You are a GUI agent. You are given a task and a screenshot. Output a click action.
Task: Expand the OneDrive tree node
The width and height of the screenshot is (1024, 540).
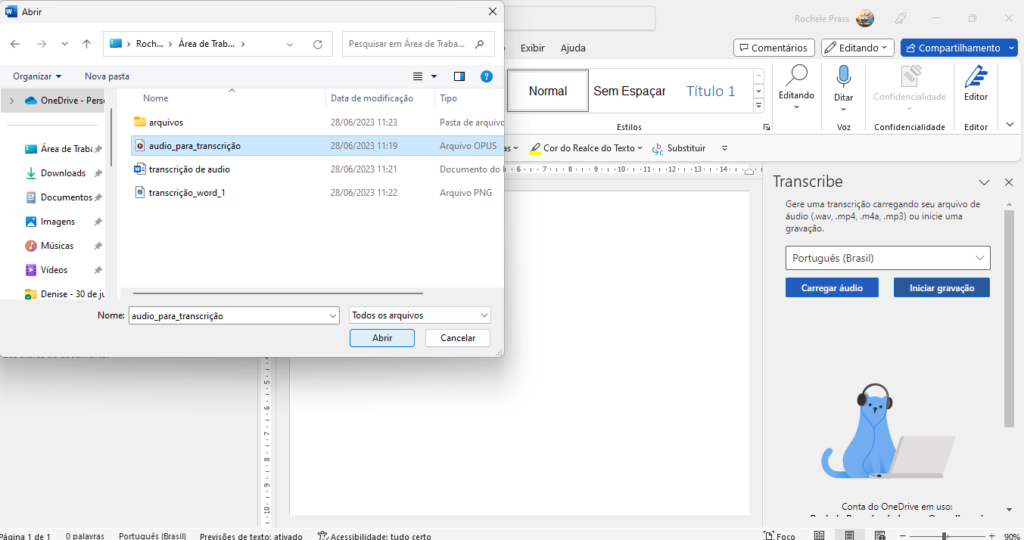tap(11, 101)
